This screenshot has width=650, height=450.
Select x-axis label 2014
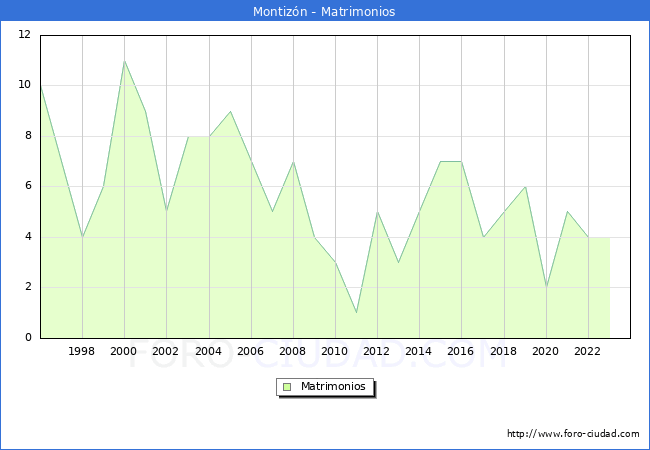coord(418,351)
